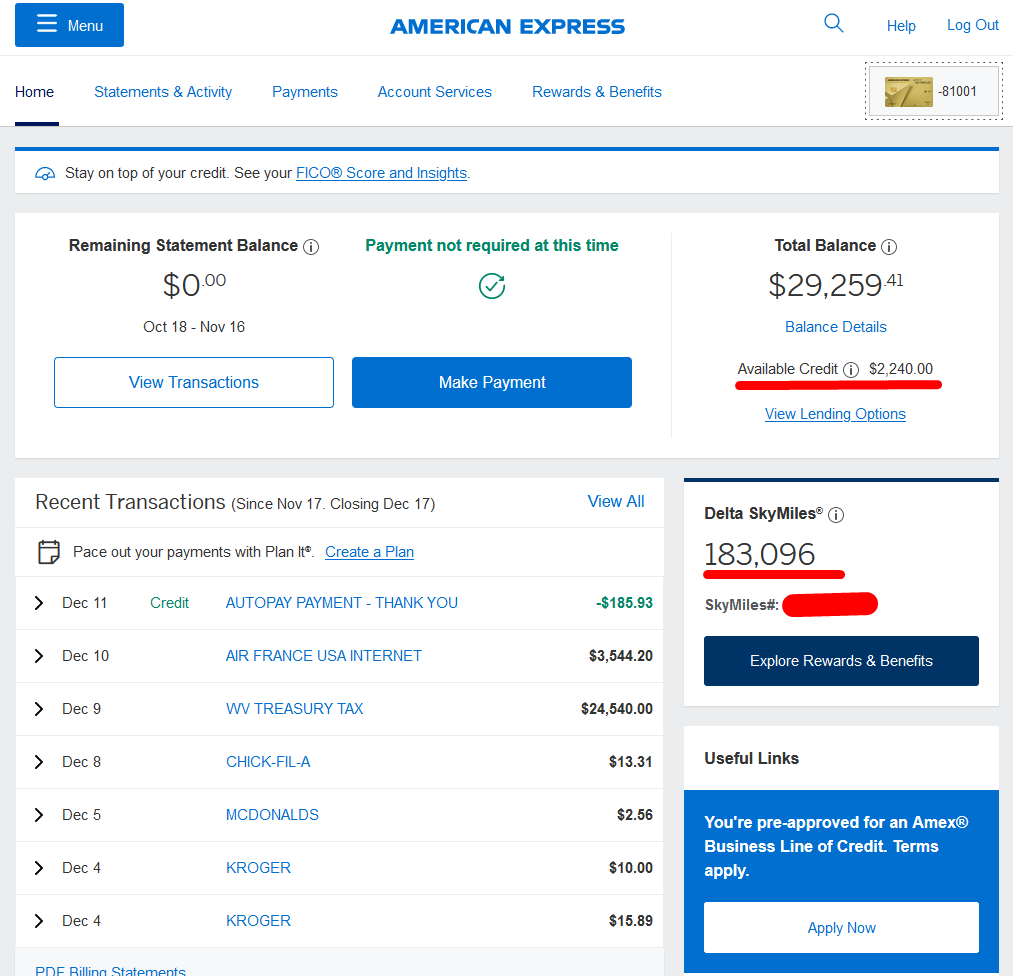Expand the Dec 11 Autopay Payment transaction
This screenshot has width=1013, height=976.
(x=39, y=603)
